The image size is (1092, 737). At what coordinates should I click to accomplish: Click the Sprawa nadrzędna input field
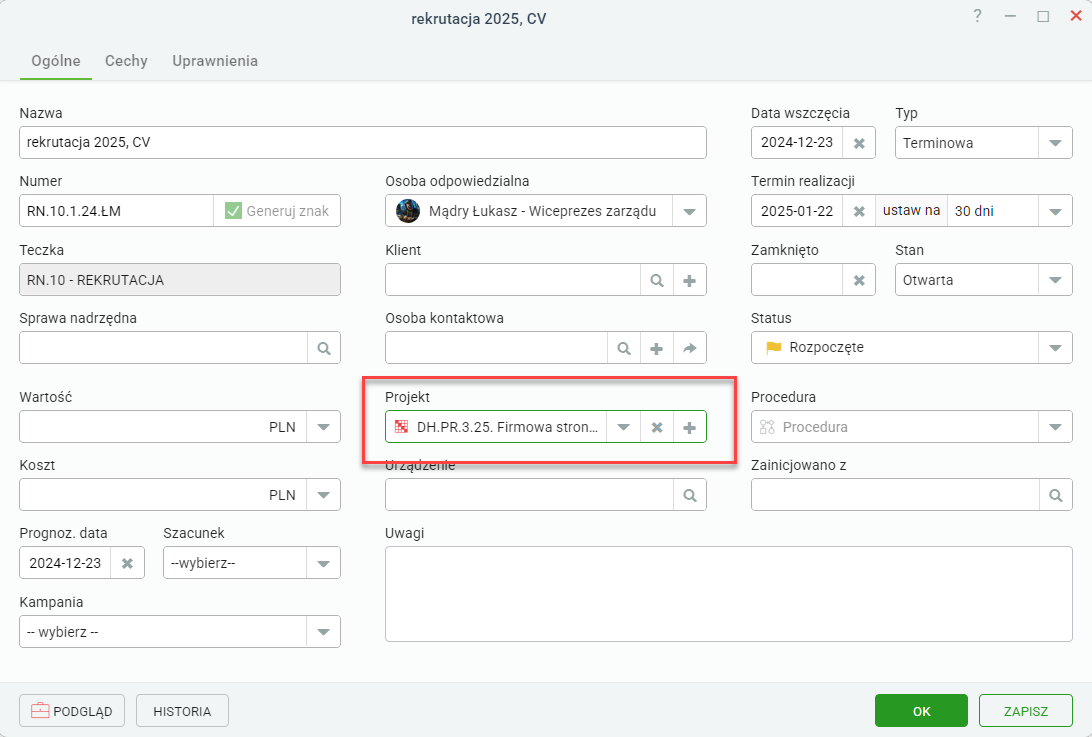point(164,348)
